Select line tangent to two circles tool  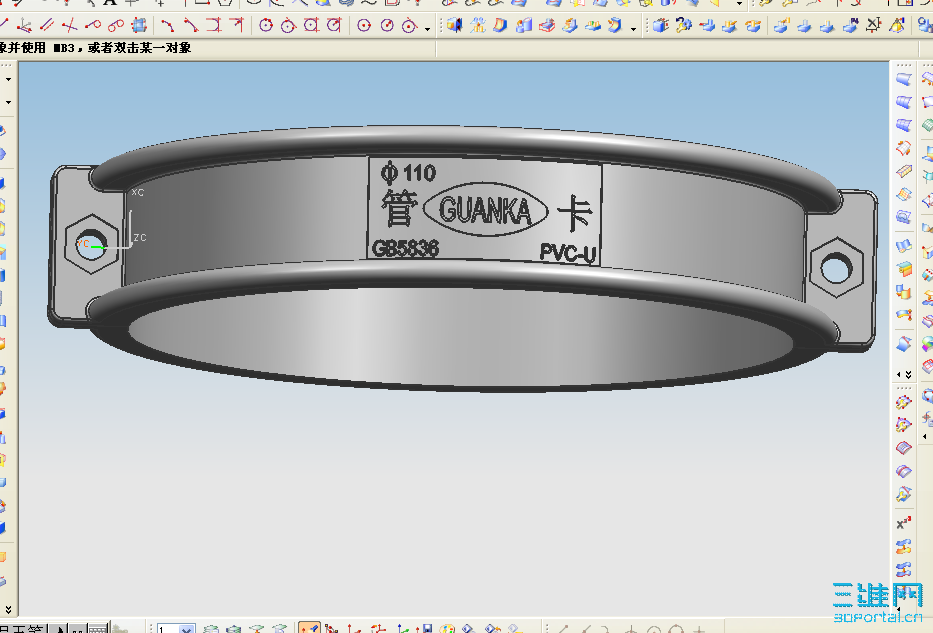[x=116, y=25]
